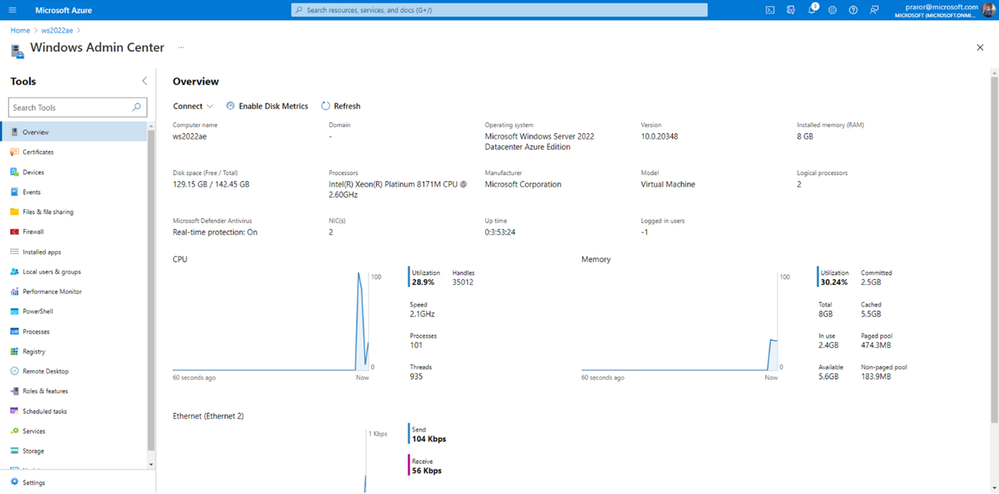Screen dimensions: 999x494
Task: Click the user account avatar
Action: [x=987, y=10]
